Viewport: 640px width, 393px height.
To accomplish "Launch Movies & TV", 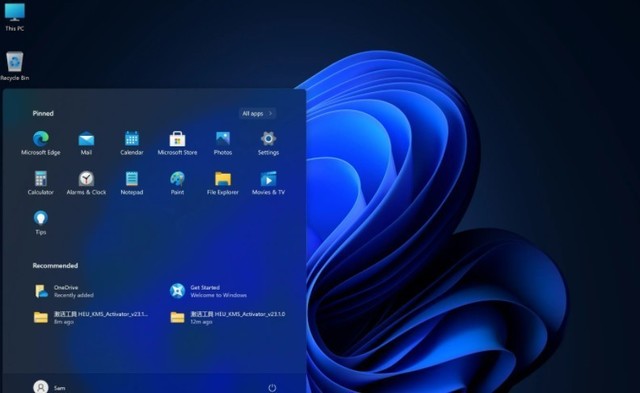I will (x=268, y=183).
